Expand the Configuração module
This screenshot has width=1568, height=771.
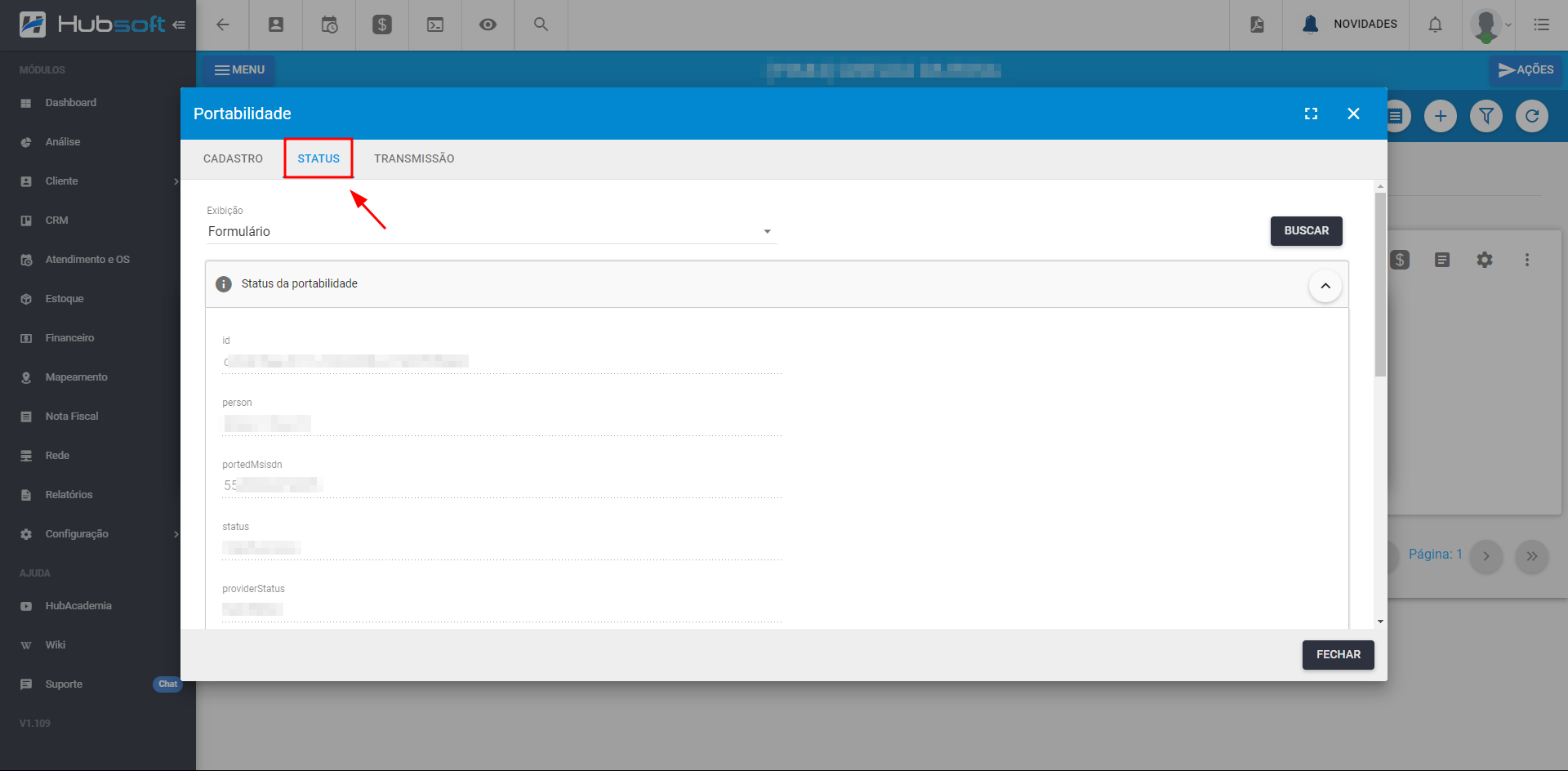[x=98, y=534]
